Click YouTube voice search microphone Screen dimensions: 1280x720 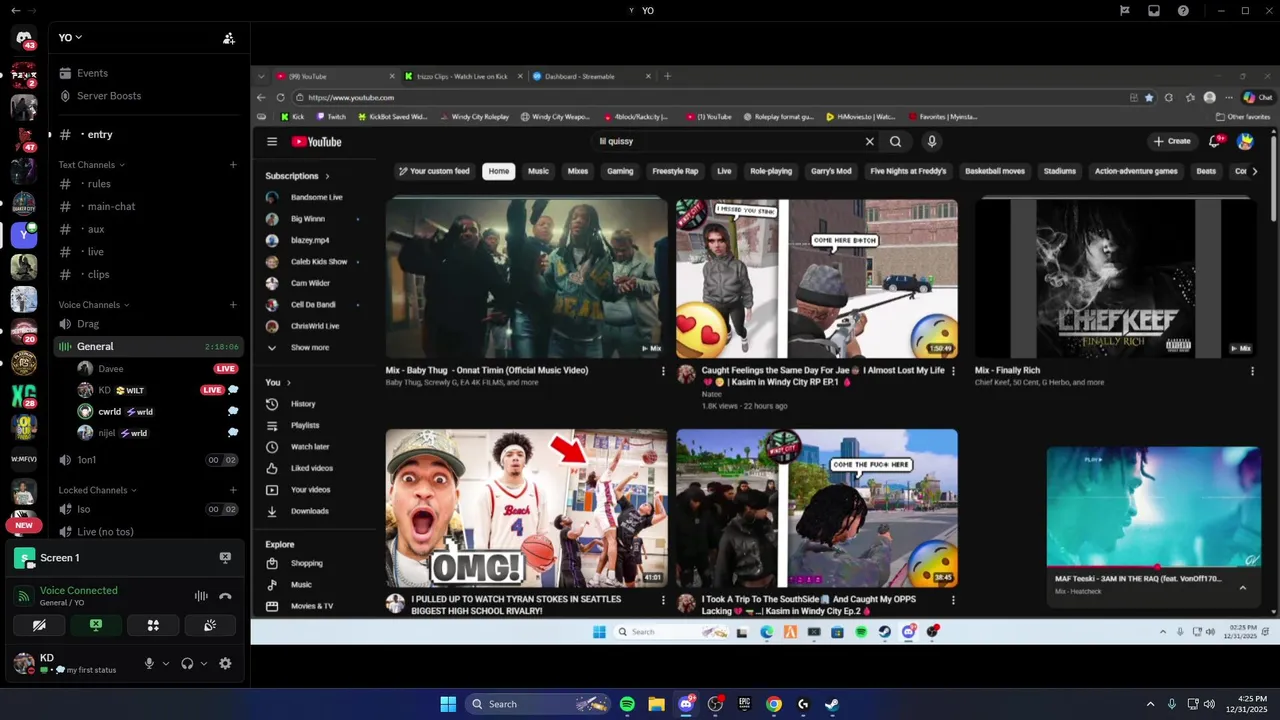[x=932, y=142]
